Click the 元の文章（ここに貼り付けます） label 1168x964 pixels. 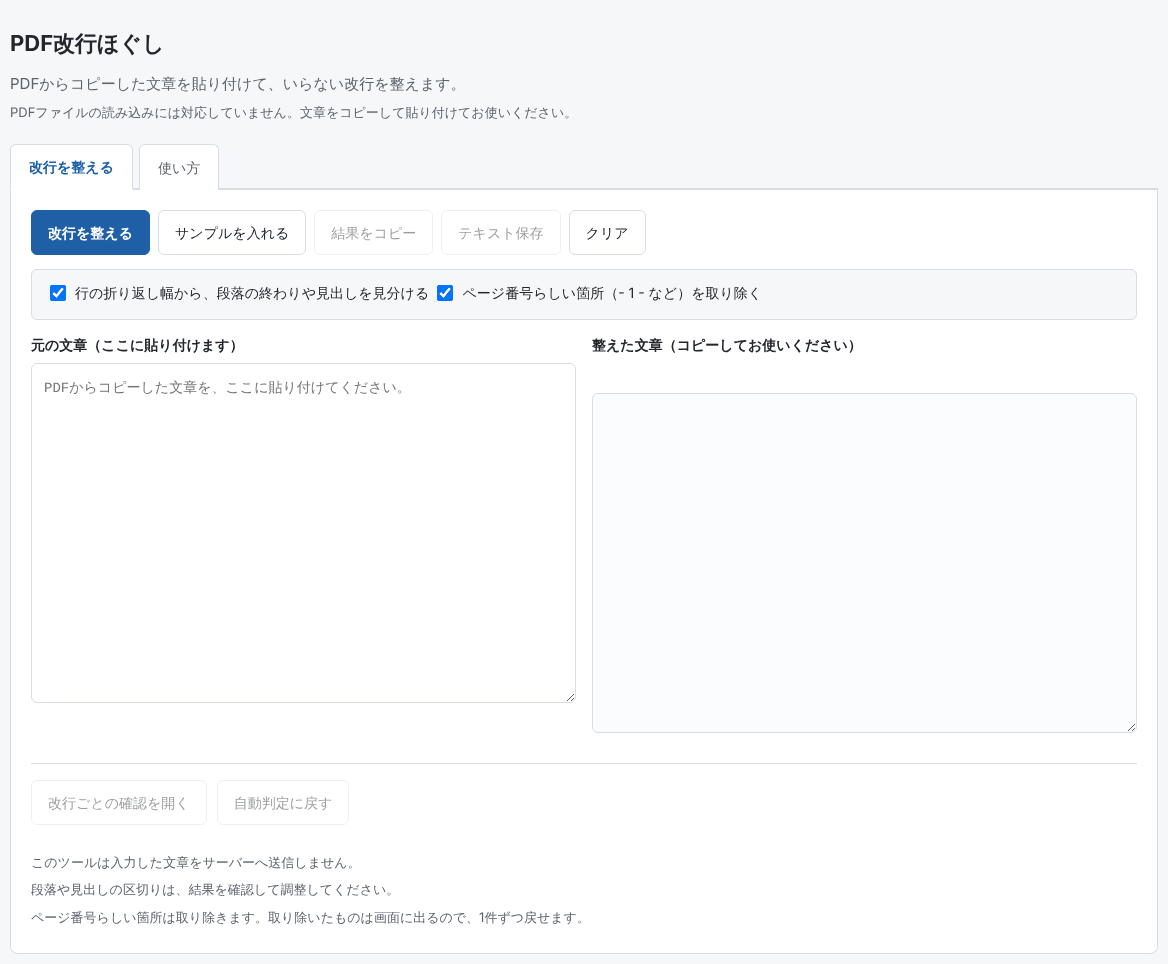tap(134, 346)
